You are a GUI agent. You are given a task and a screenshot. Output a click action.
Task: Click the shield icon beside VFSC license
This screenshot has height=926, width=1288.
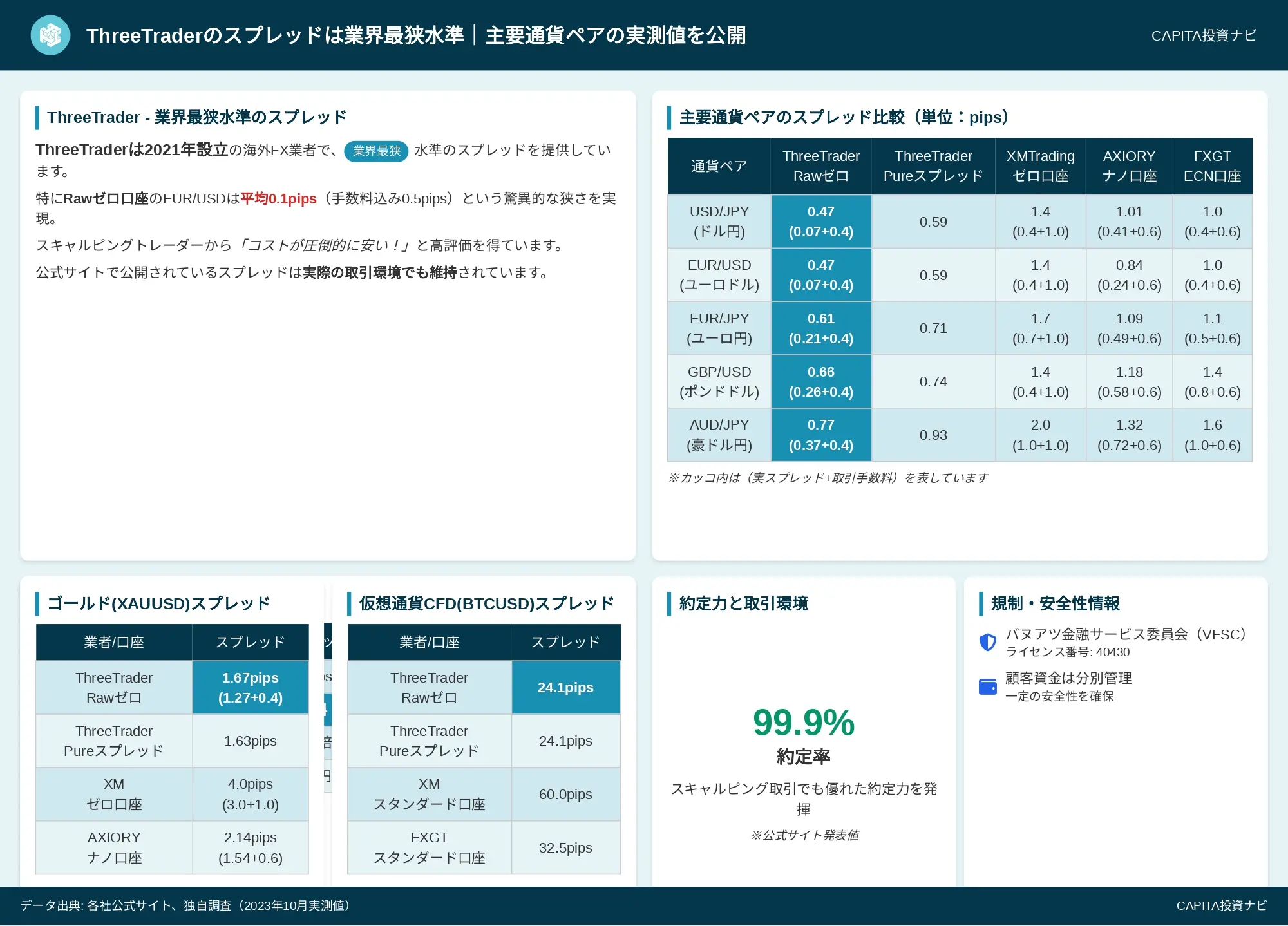point(988,642)
